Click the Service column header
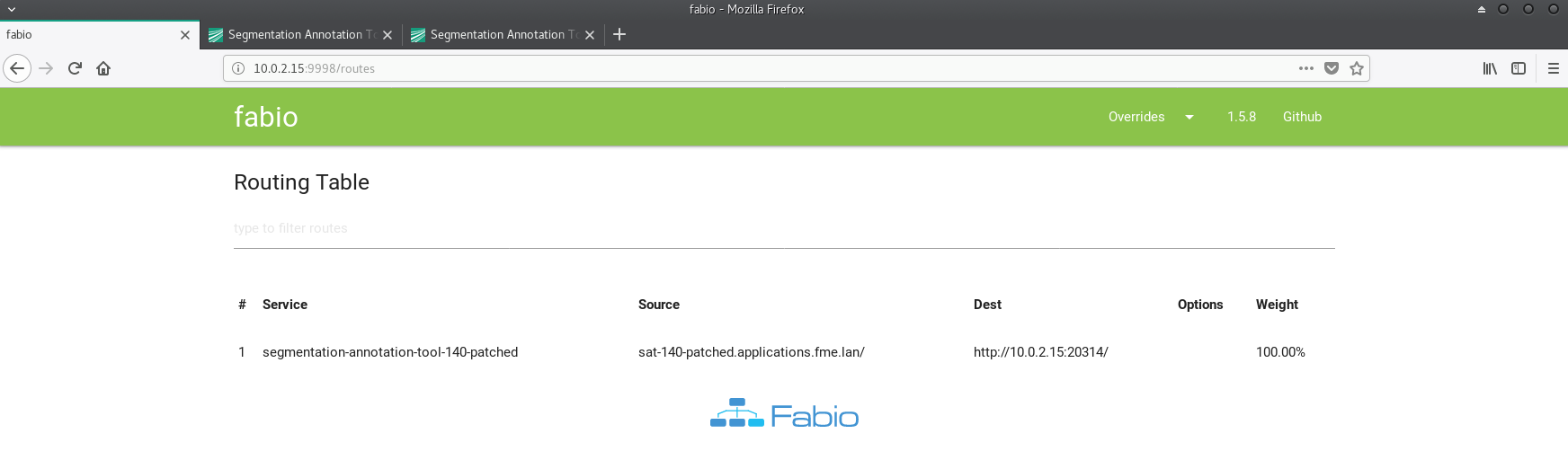The image size is (1568, 469). pyautogui.click(x=285, y=305)
